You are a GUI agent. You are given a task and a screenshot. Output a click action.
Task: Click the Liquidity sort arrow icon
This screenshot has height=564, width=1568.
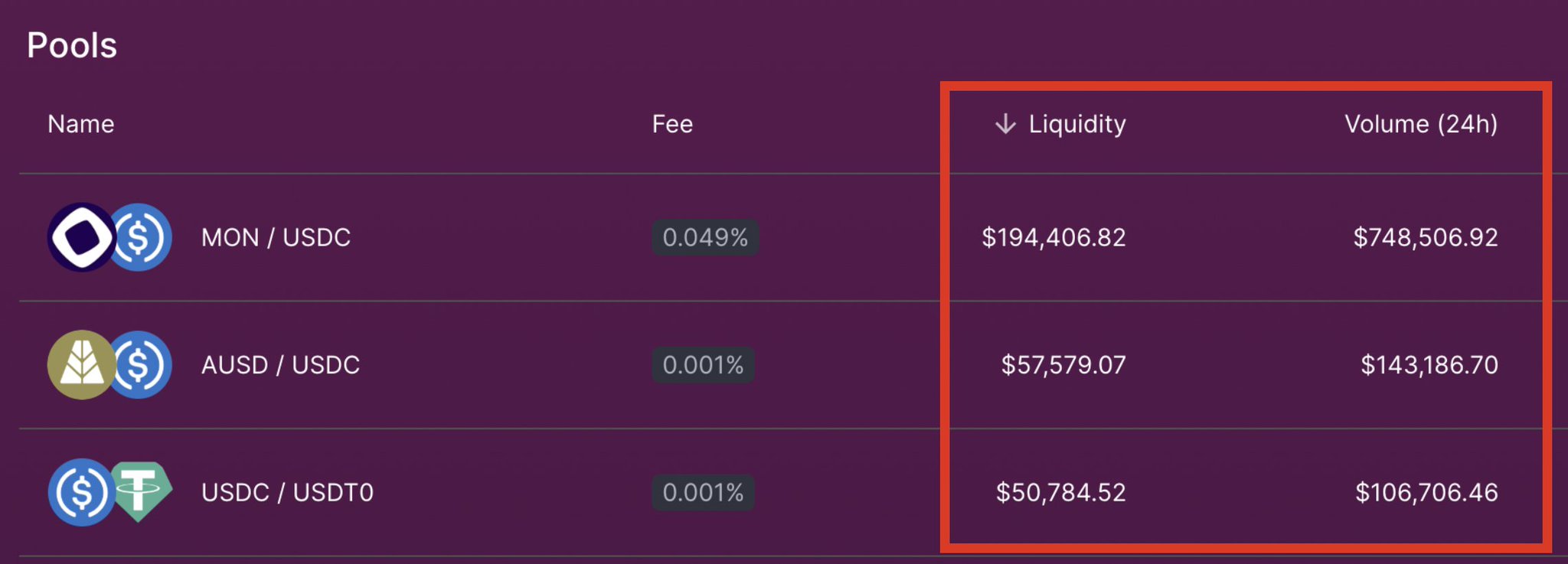point(1004,124)
